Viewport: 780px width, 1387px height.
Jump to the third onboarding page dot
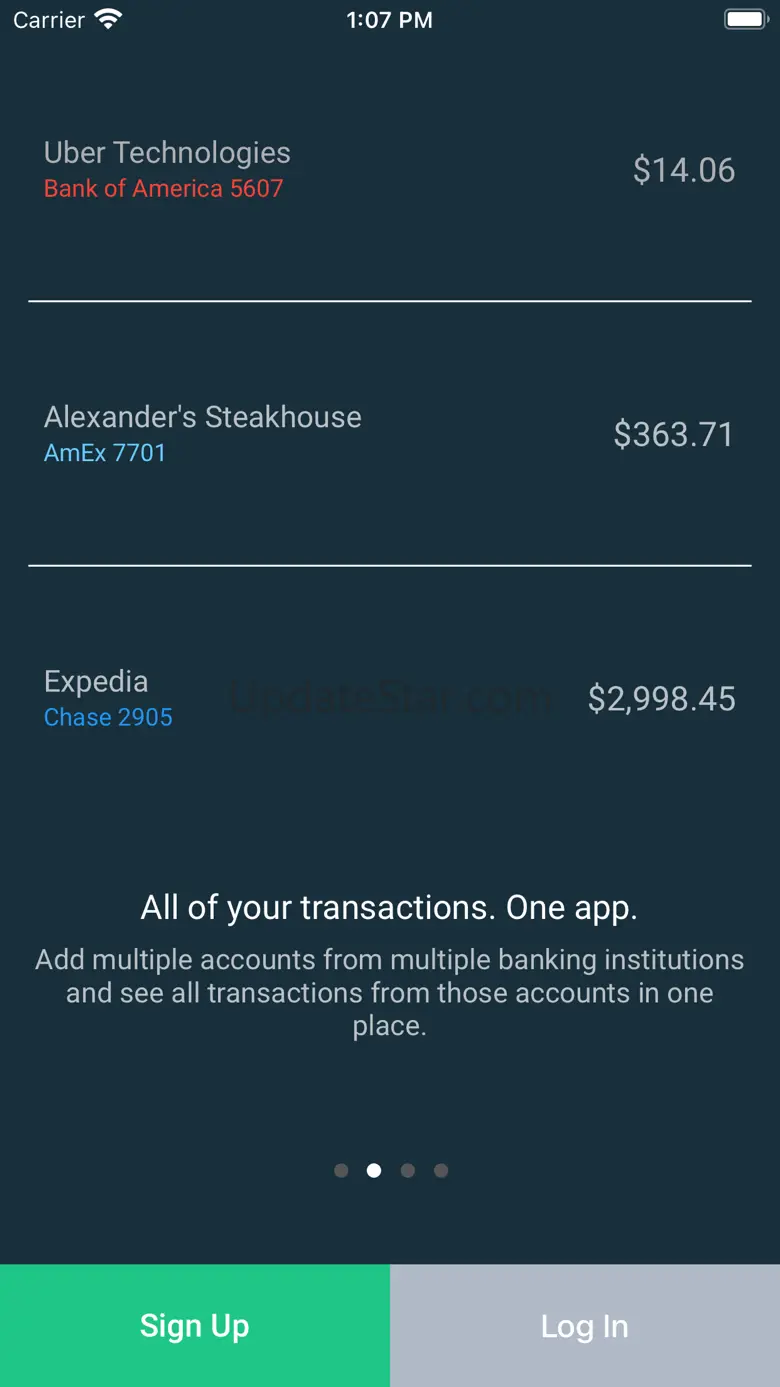click(407, 1170)
